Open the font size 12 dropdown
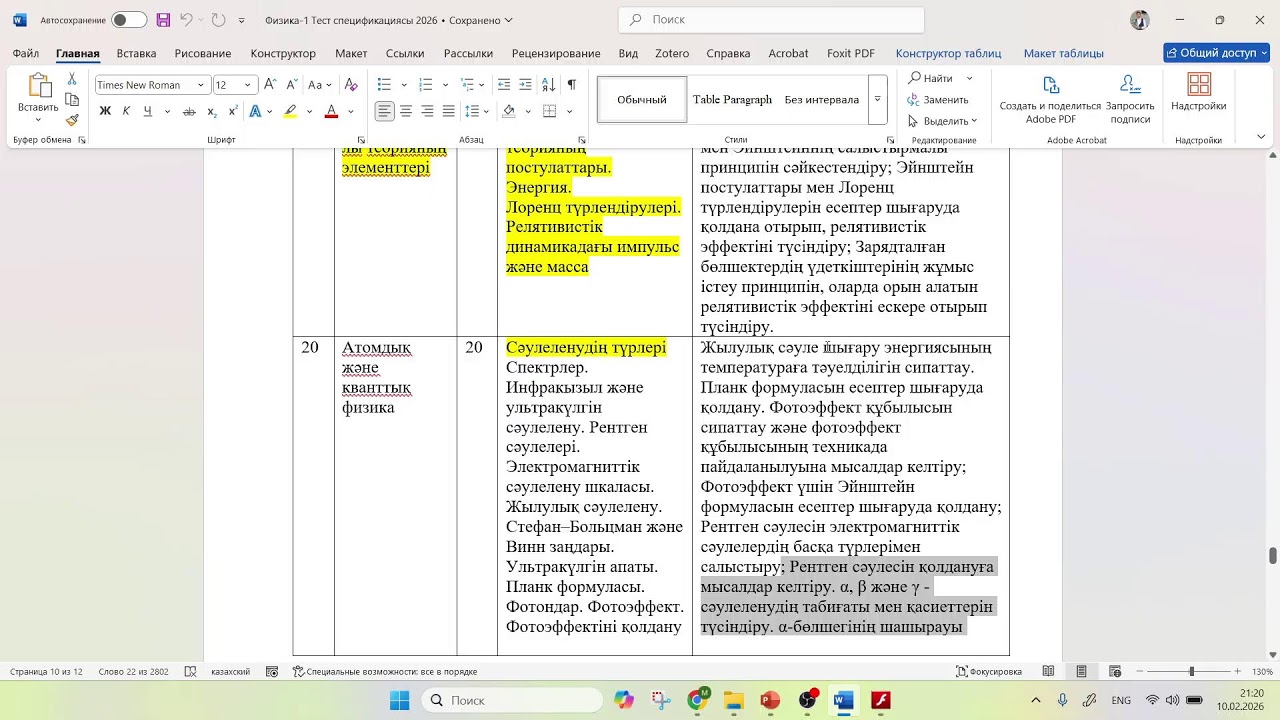 click(247, 85)
